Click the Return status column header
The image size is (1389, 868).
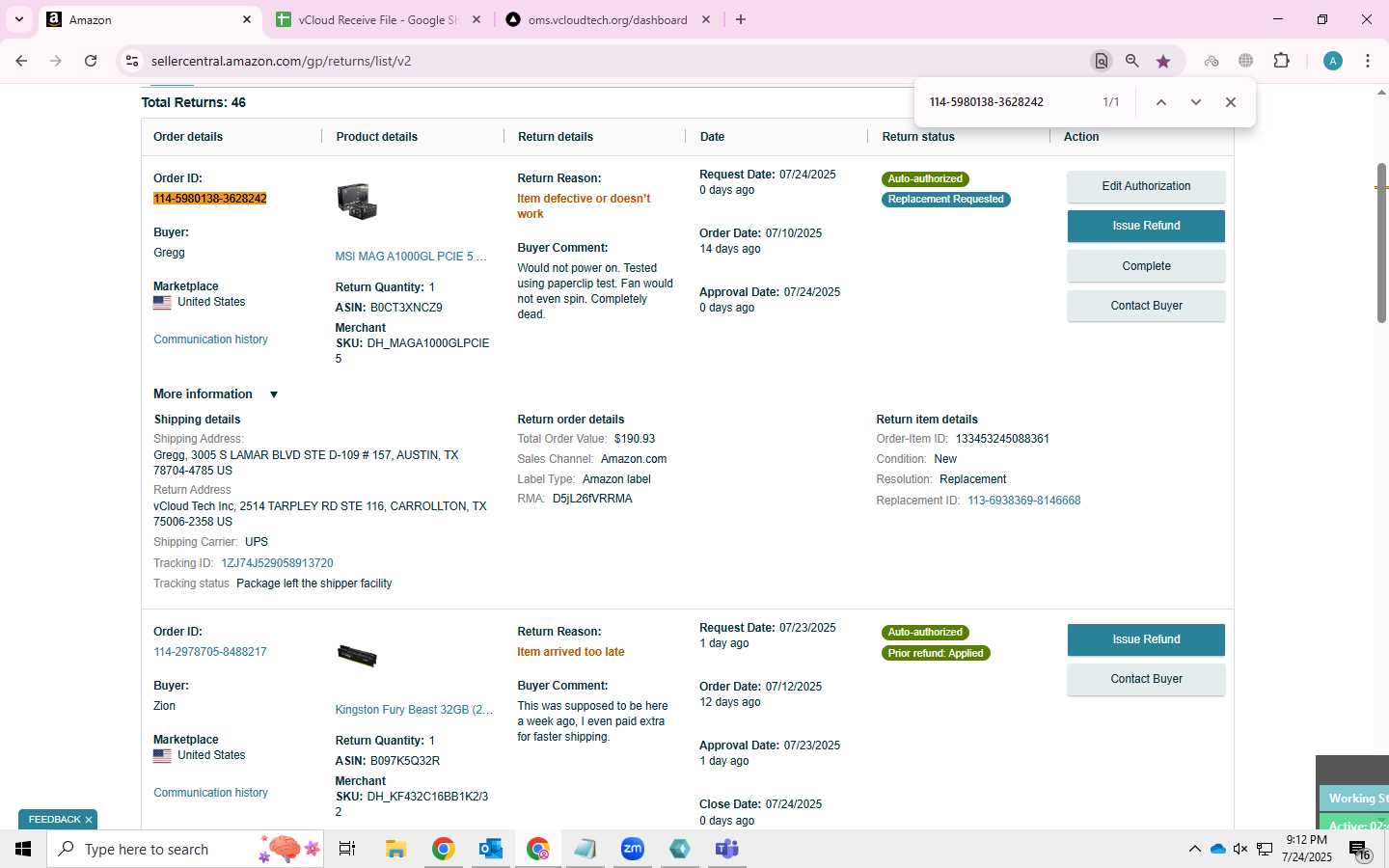click(x=918, y=137)
